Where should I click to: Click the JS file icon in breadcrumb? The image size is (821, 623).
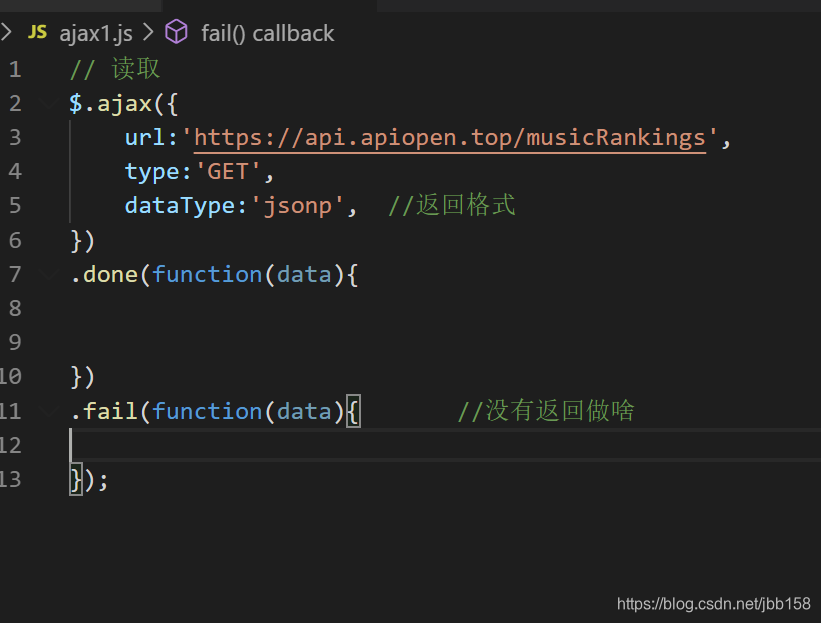tap(37, 32)
